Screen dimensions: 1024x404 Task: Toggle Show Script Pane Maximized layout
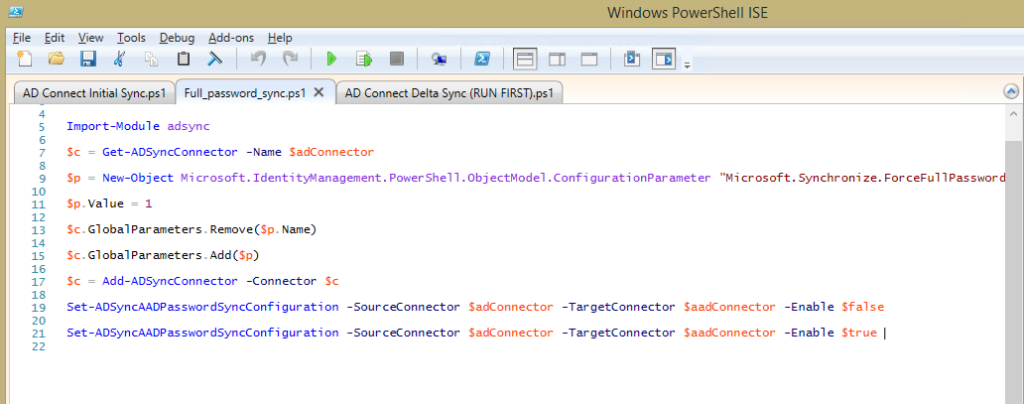click(589, 59)
